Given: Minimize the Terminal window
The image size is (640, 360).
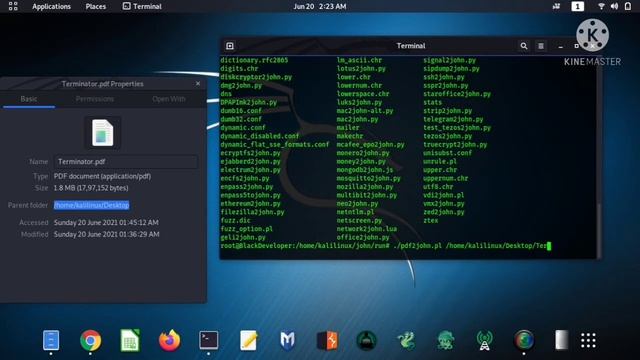Looking at the screenshot, I should (560, 47).
